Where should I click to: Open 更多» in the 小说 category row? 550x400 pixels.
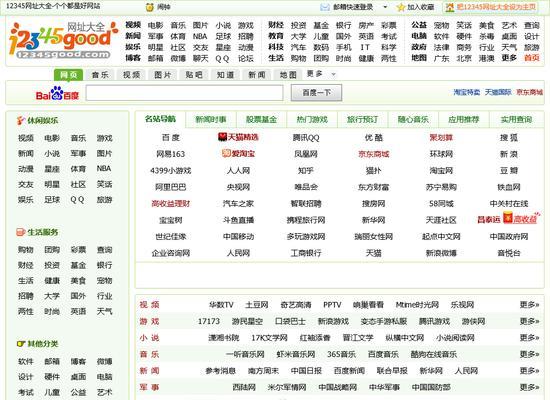tap(529, 338)
